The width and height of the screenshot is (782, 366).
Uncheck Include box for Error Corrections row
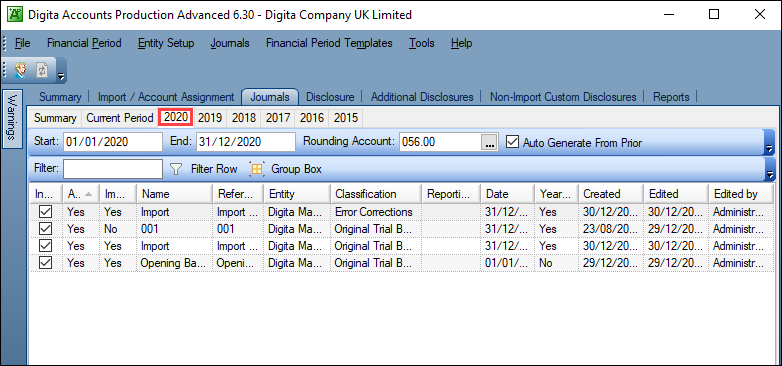point(45,212)
